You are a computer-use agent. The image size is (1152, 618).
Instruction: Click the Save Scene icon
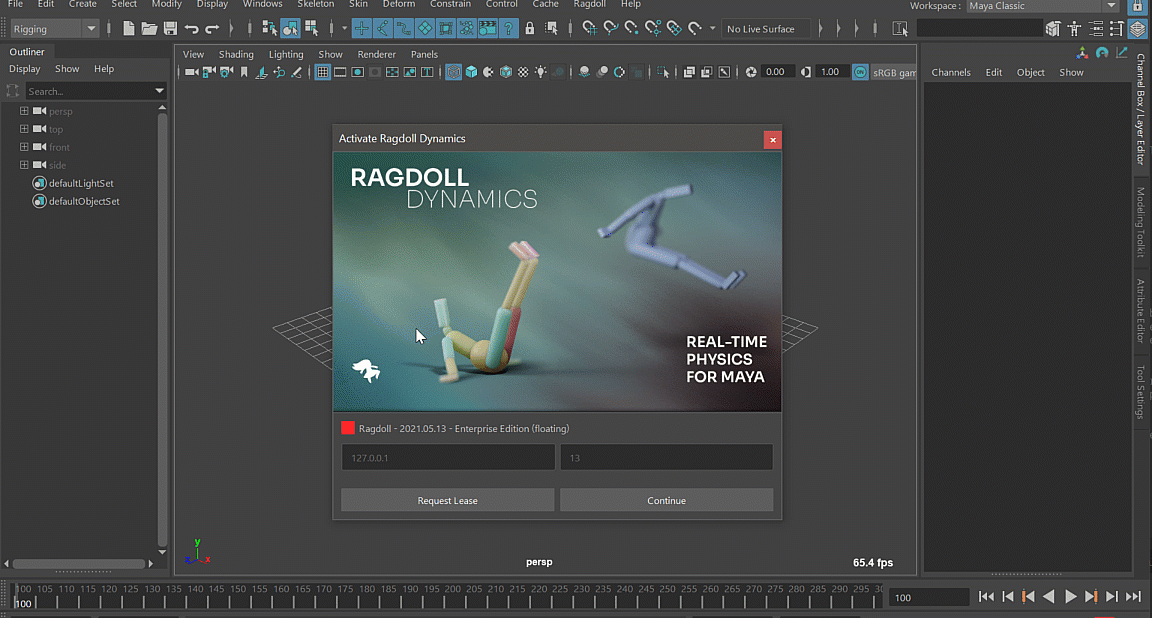coord(170,29)
